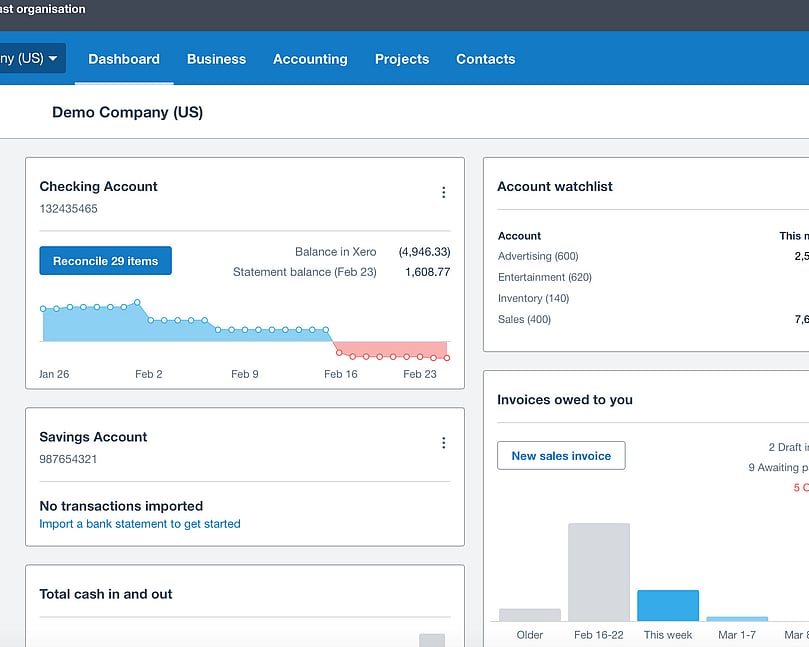
Task: Open the Business menu
Action: pos(216,59)
